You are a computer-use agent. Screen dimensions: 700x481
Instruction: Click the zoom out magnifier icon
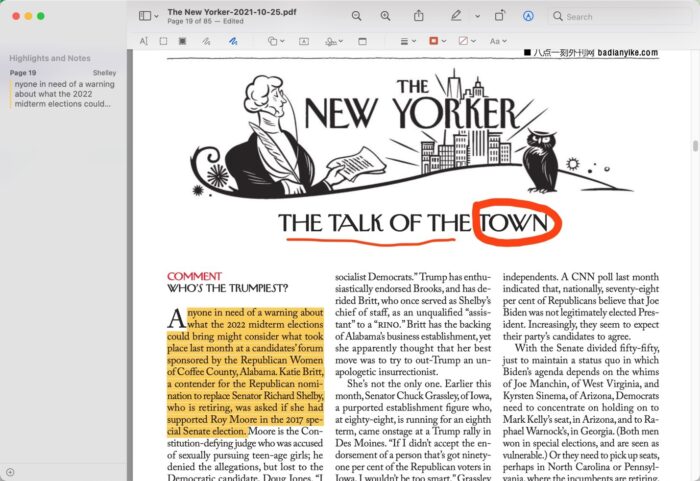357,16
